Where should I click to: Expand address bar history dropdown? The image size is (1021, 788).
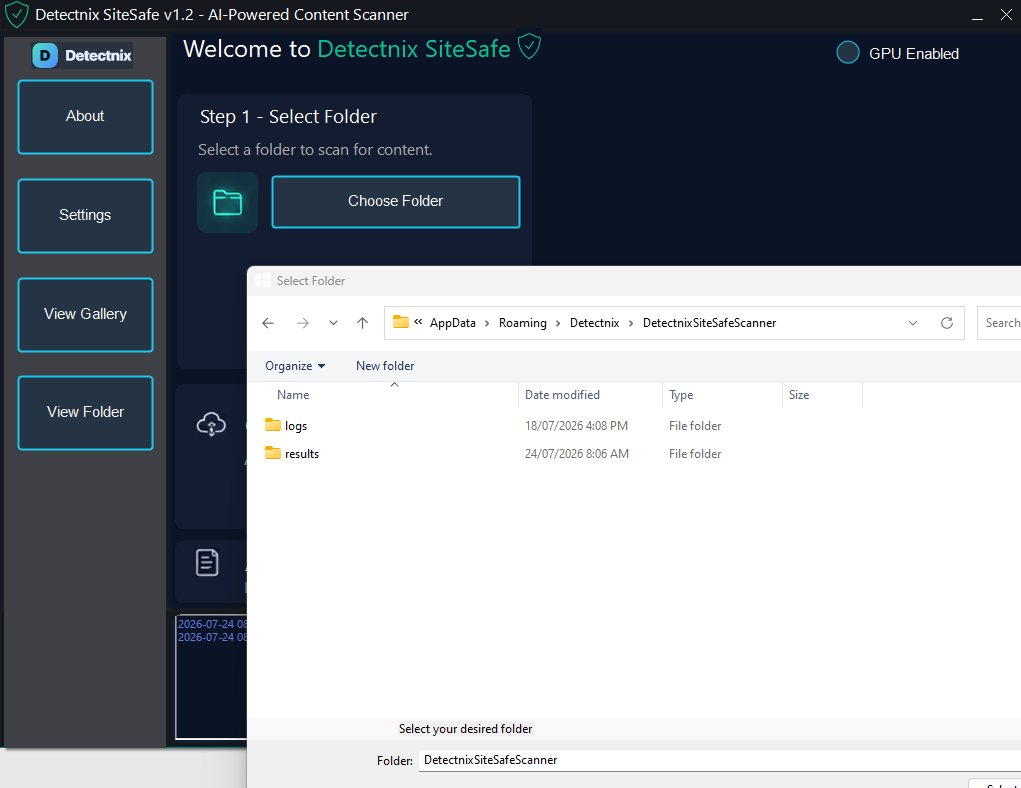(913, 323)
